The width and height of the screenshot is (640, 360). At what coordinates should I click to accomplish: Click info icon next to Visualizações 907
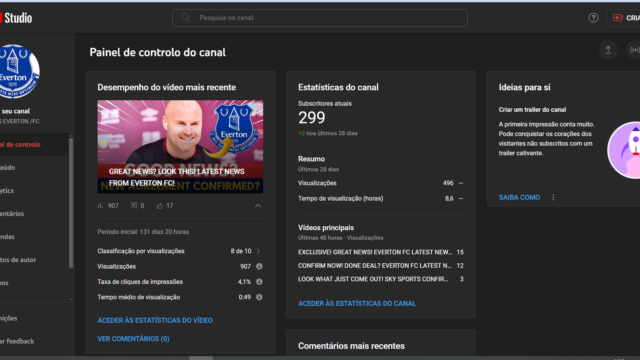(259, 266)
